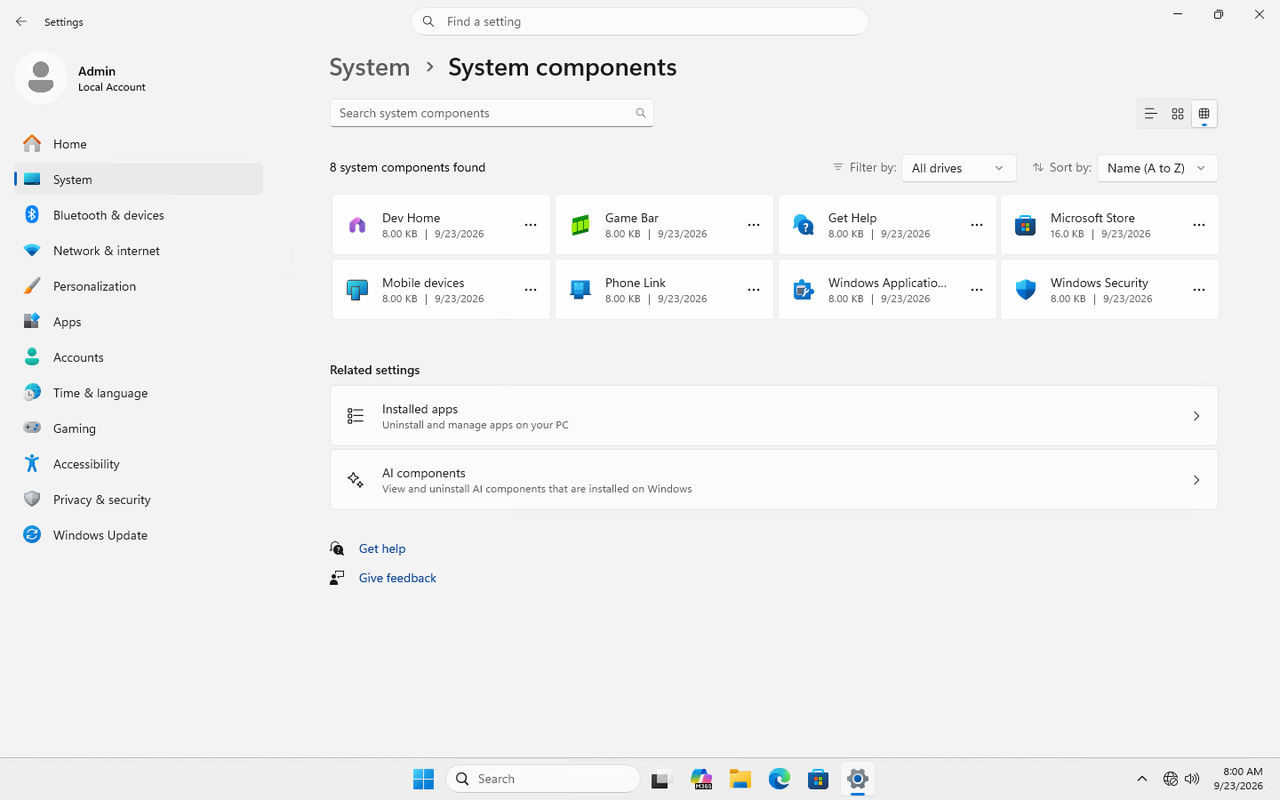
Task: Switch to list view layout
Action: coord(1151,114)
